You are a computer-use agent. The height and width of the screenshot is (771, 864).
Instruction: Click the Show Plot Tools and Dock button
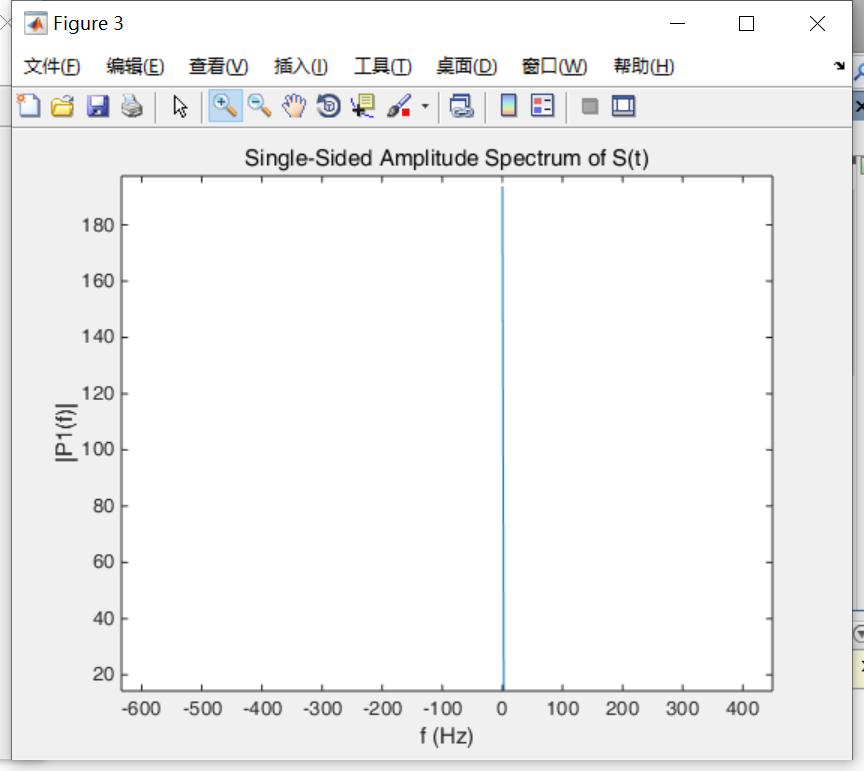pyautogui.click(x=623, y=106)
